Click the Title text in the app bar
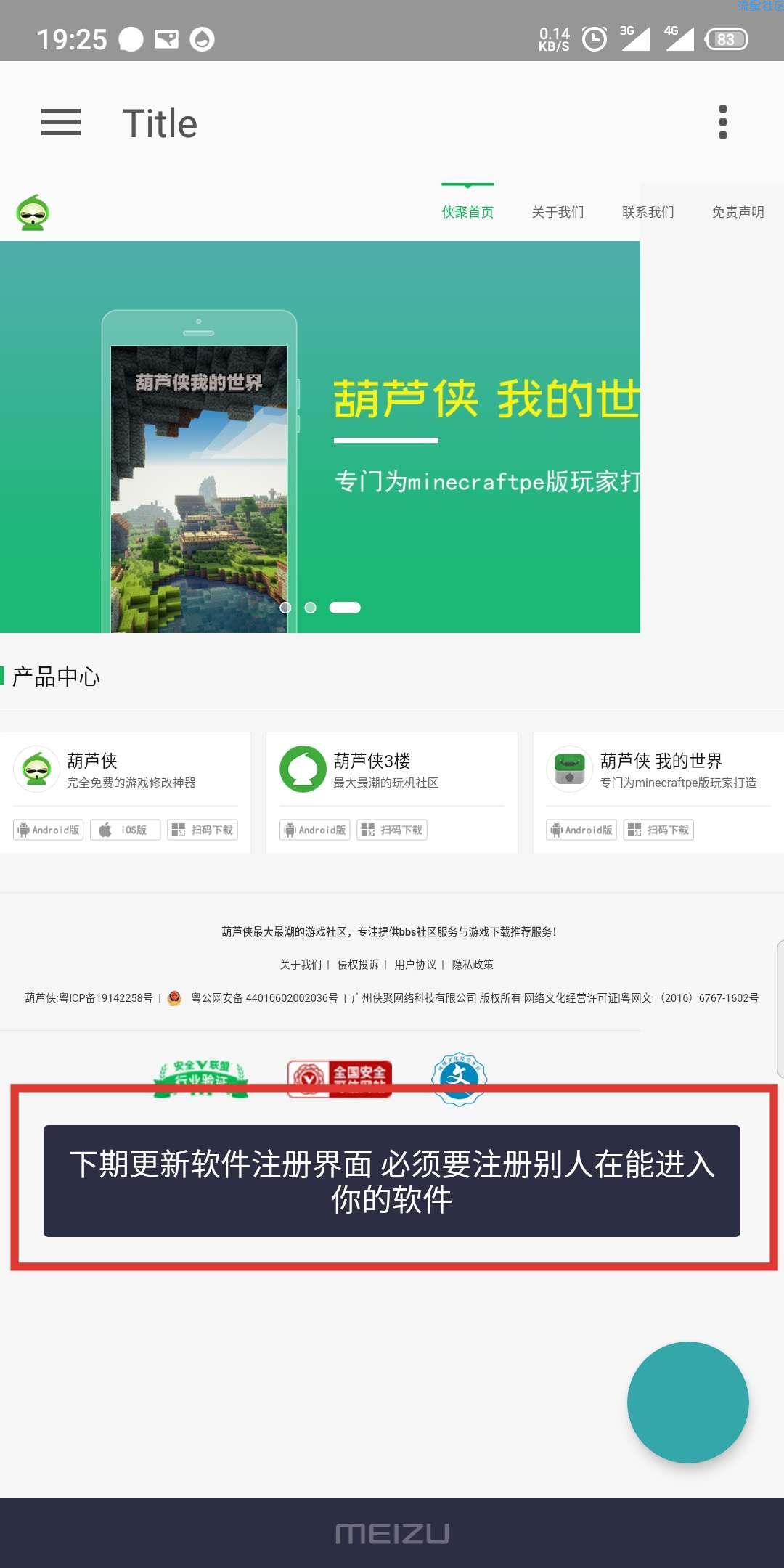The width and height of the screenshot is (784, 1568). [x=160, y=123]
